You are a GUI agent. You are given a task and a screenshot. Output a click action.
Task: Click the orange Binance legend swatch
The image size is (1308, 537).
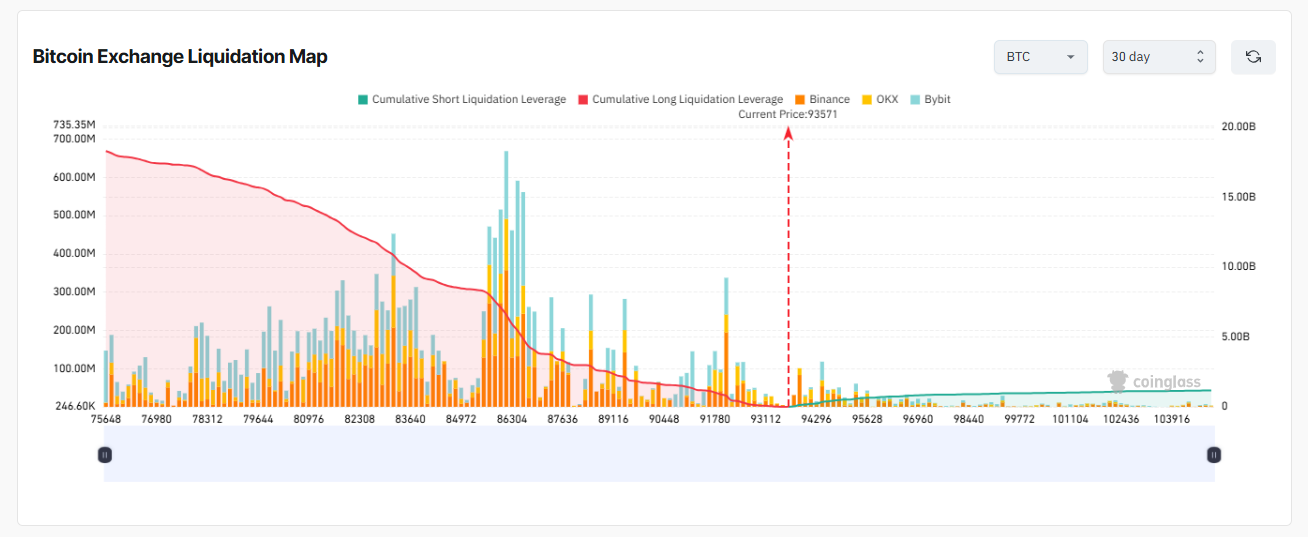click(800, 100)
